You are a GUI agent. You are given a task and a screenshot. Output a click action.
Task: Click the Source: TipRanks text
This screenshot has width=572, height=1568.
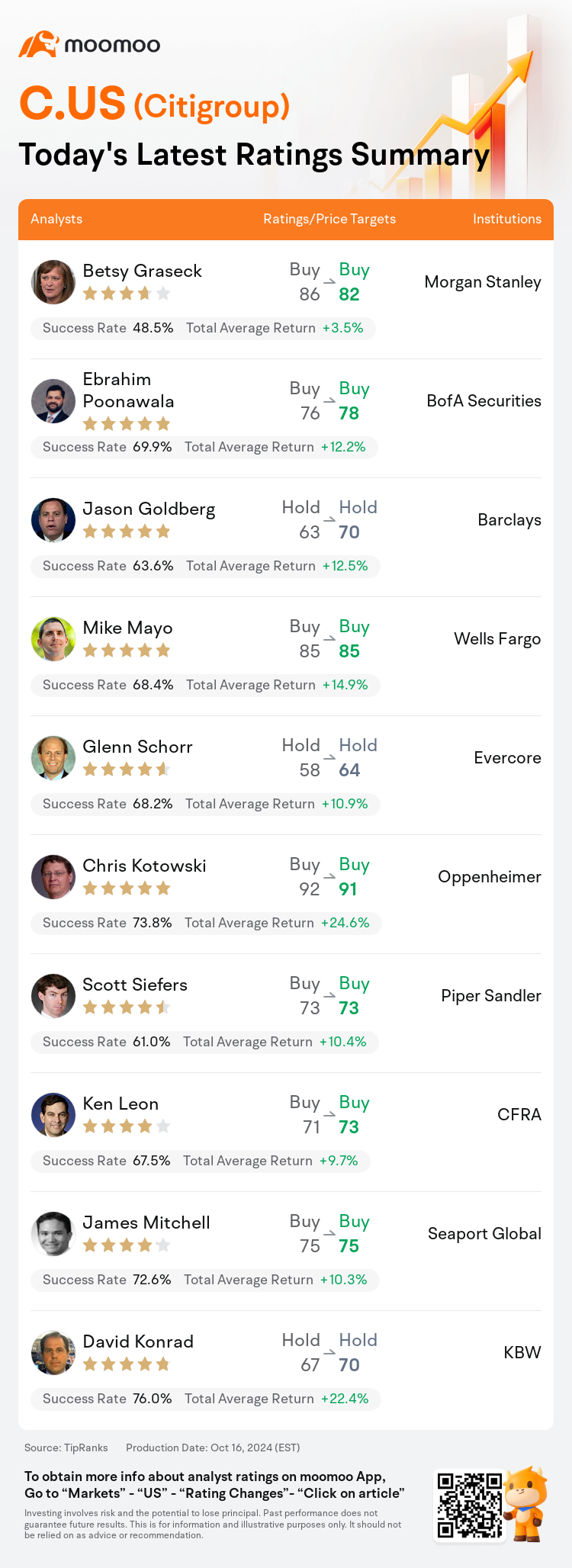[x=66, y=1448]
